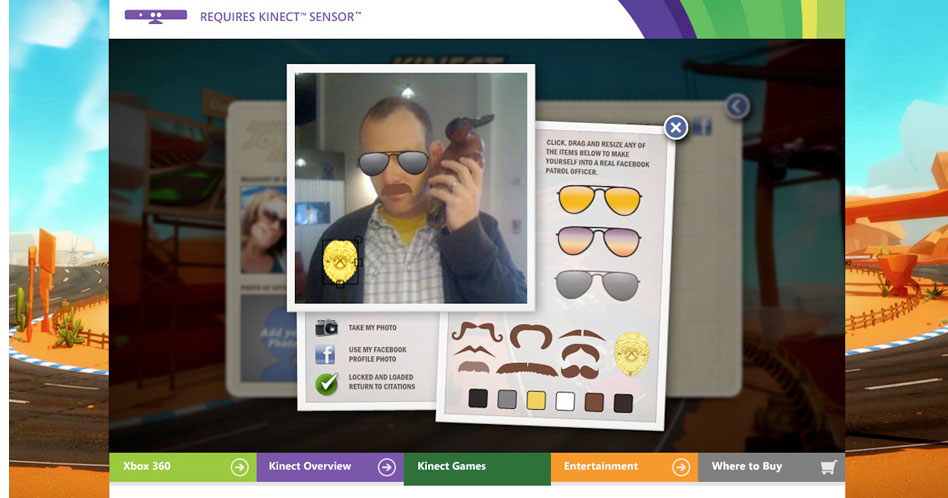Screen dimensions: 948x498
Task: Select the sunglasses placed on the face
Action: click(x=393, y=163)
